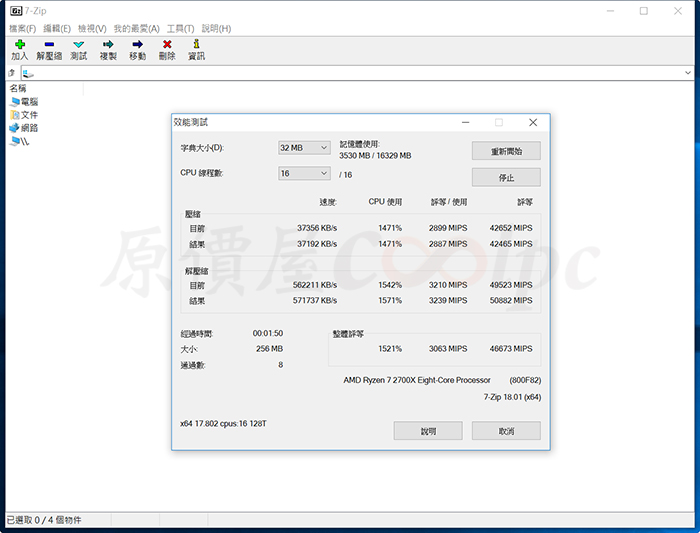Open the File (檔案) menu
Screen dimensions: 700x533
22,29
